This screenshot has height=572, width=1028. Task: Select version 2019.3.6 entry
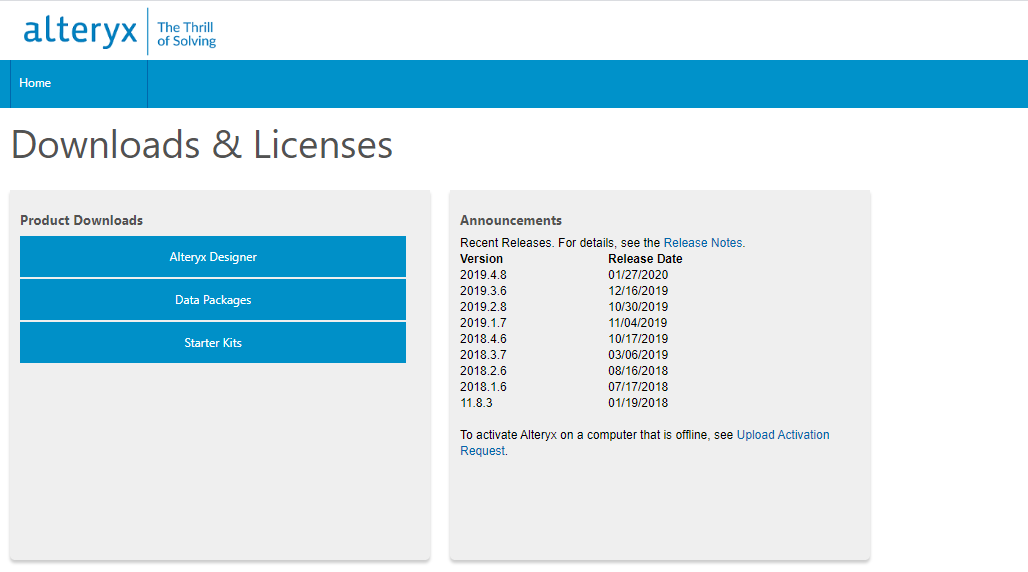(x=484, y=291)
